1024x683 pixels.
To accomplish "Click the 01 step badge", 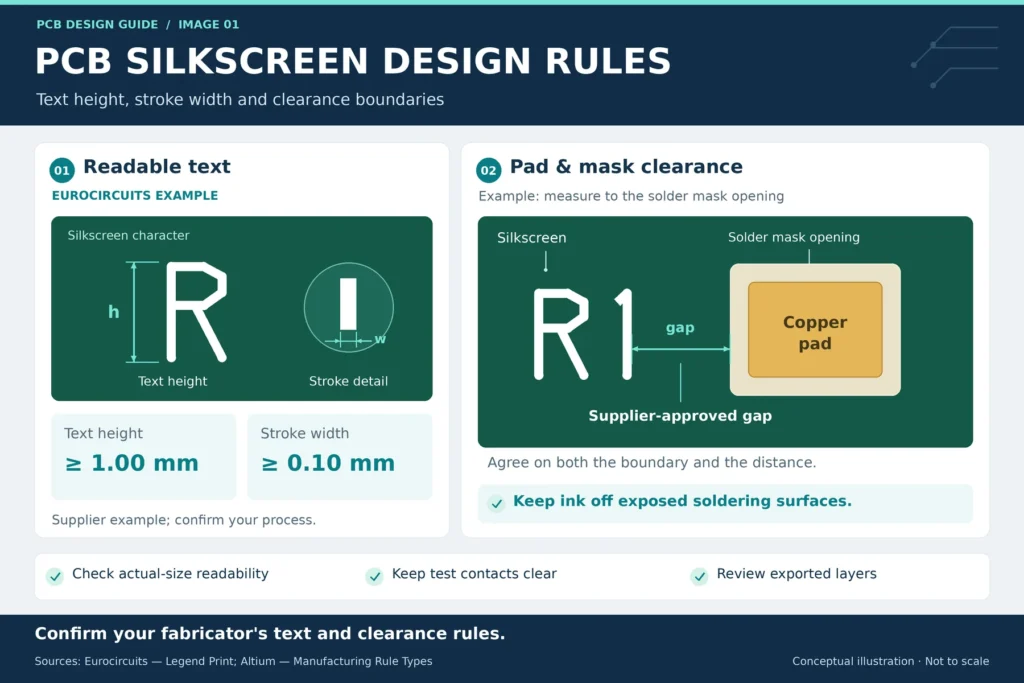I will click(x=62, y=170).
